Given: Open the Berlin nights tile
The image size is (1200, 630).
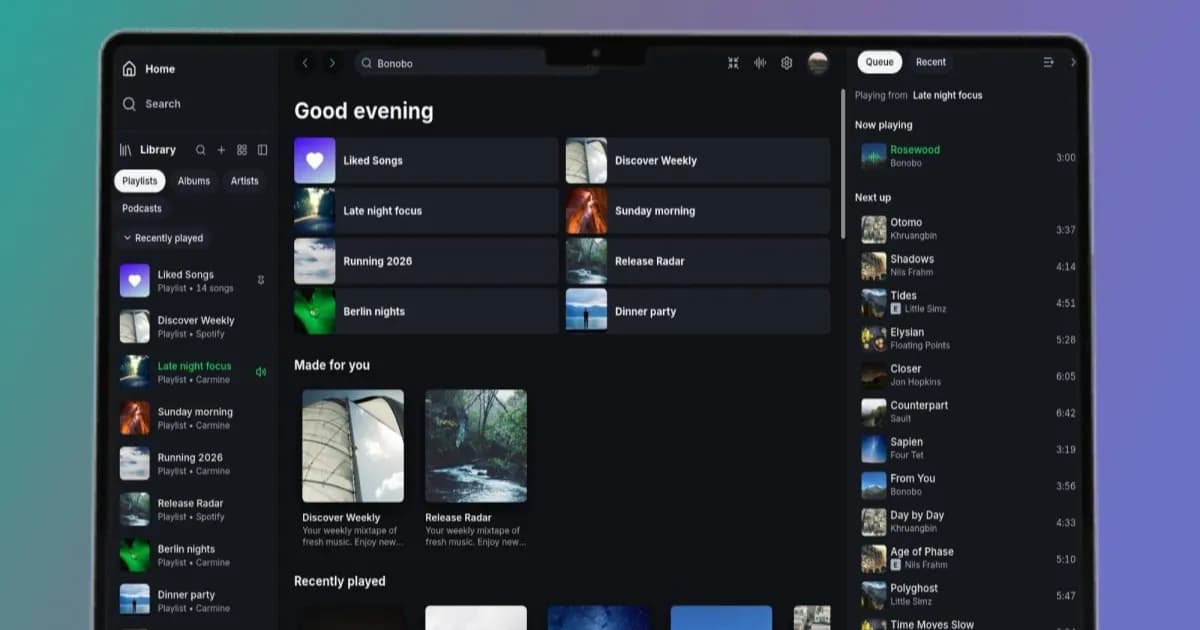Looking at the screenshot, I should coord(426,311).
